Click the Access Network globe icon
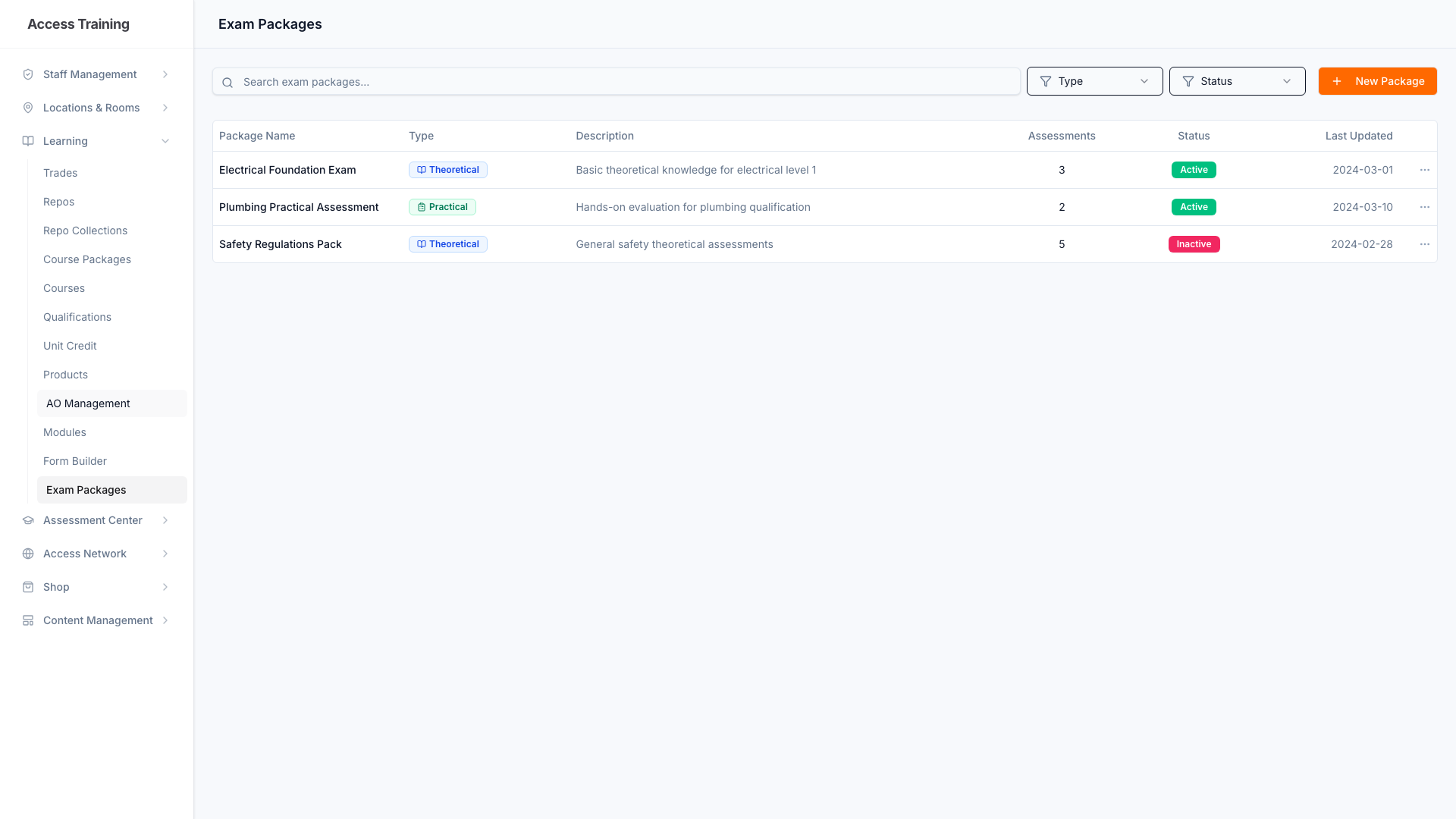Image resolution: width=1456 pixels, height=819 pixels. tap(28, 554)
